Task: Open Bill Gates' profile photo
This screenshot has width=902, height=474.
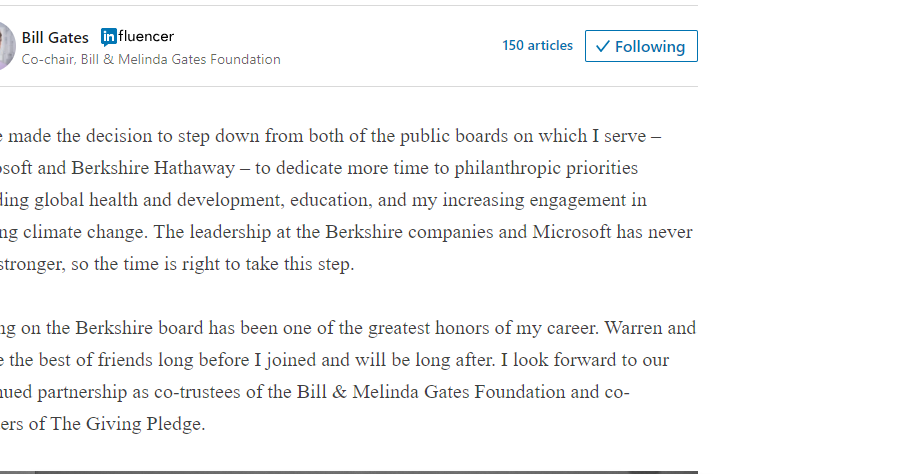Action: tap(7, 46)
